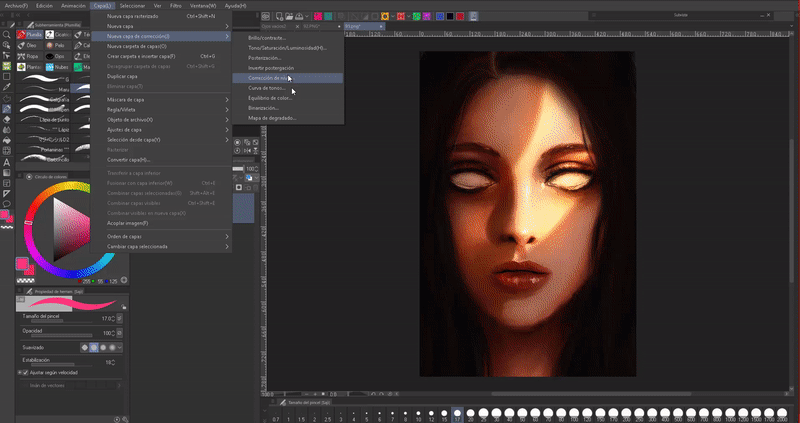This screenshot has height=423, width=800.
Task: Click the open file folder icon
Action: tap(288, 17)
